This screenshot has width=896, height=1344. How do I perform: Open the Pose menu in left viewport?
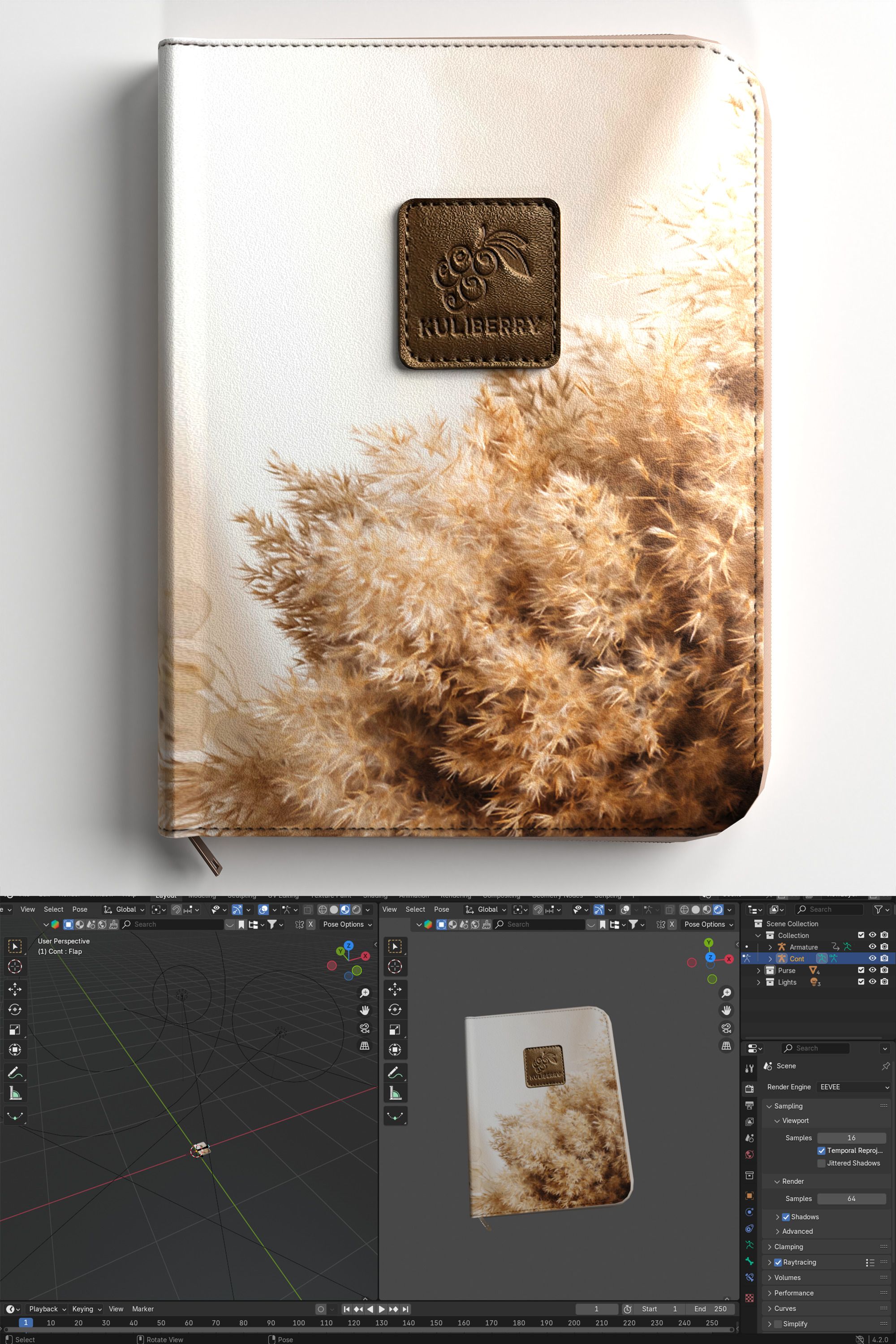point(79,909)
